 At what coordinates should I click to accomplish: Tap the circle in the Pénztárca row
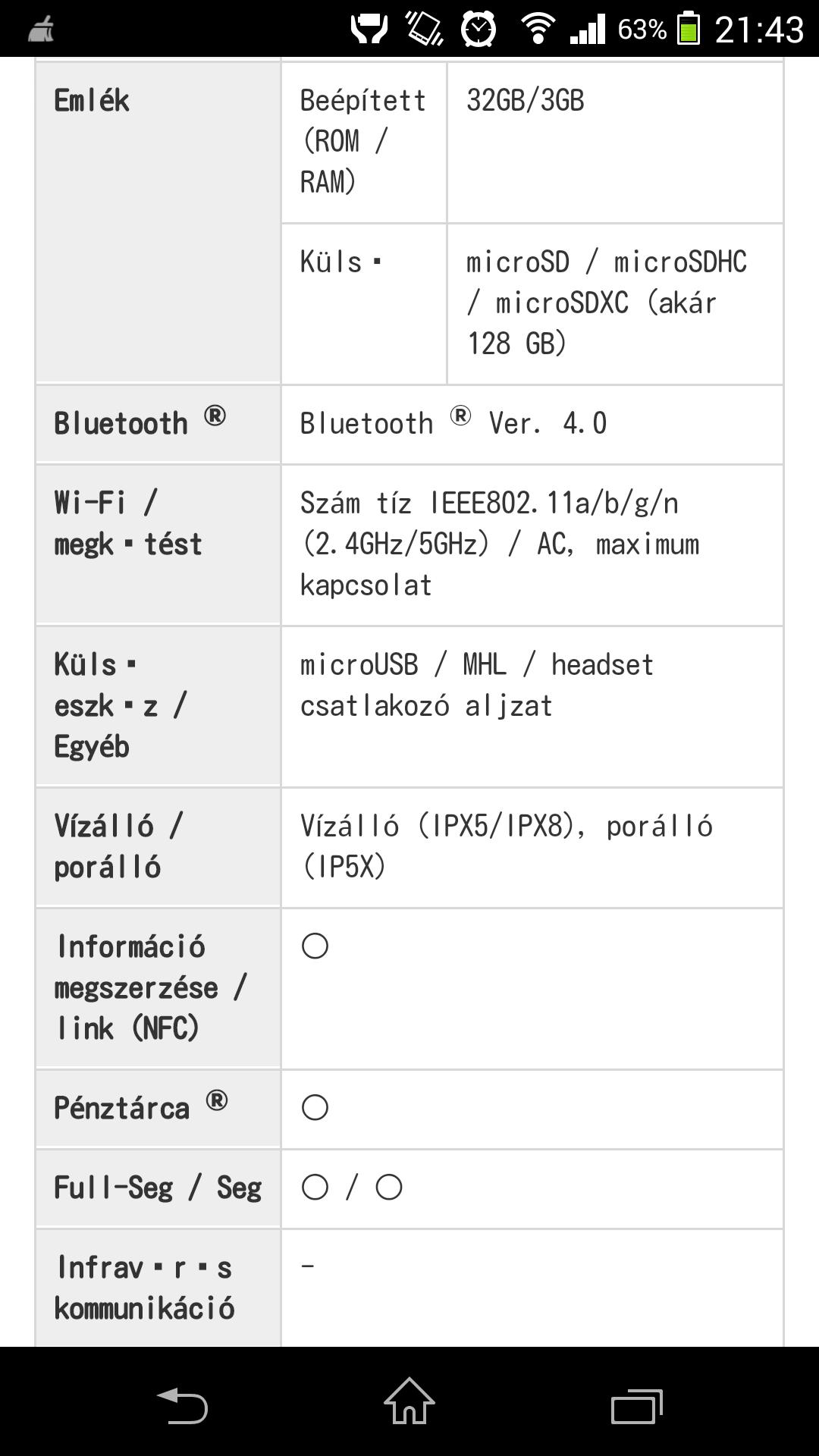[x=315, y=1107]
